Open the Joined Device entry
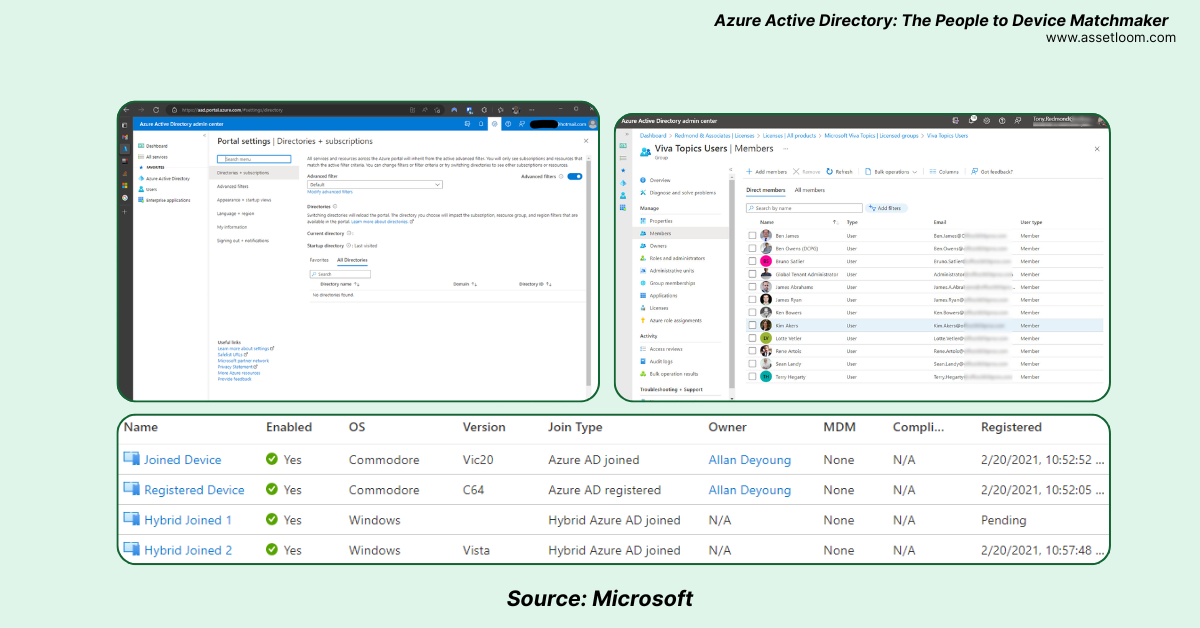Image resolution: width=1200 pixels, height=628 pixels. tap(182, 460)
